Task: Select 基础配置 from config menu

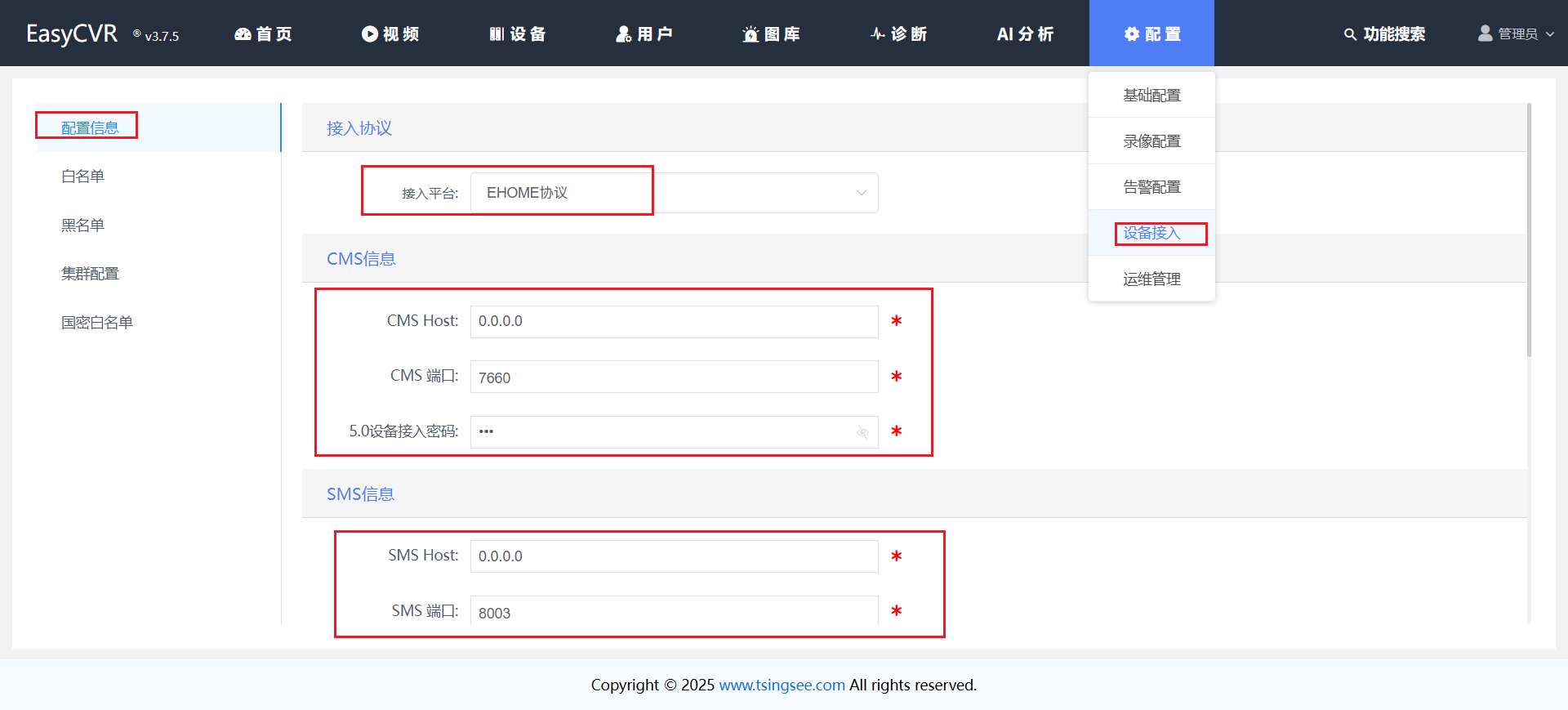Action: 1151,96
